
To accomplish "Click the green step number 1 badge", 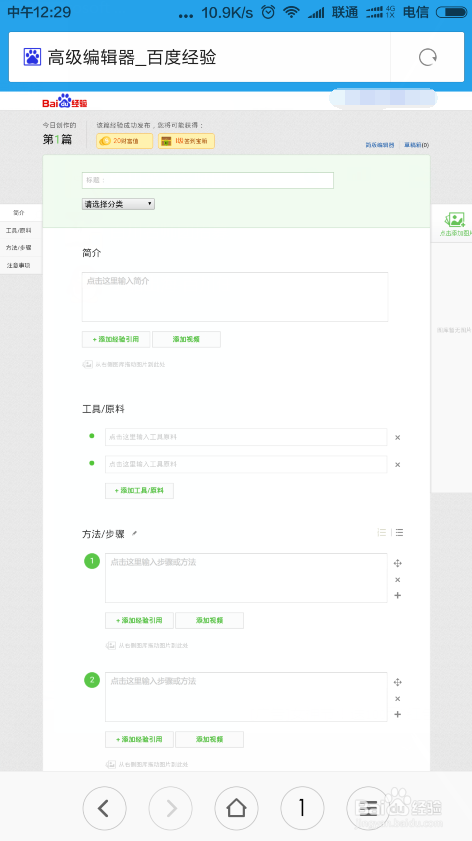I will click(92, 562).
